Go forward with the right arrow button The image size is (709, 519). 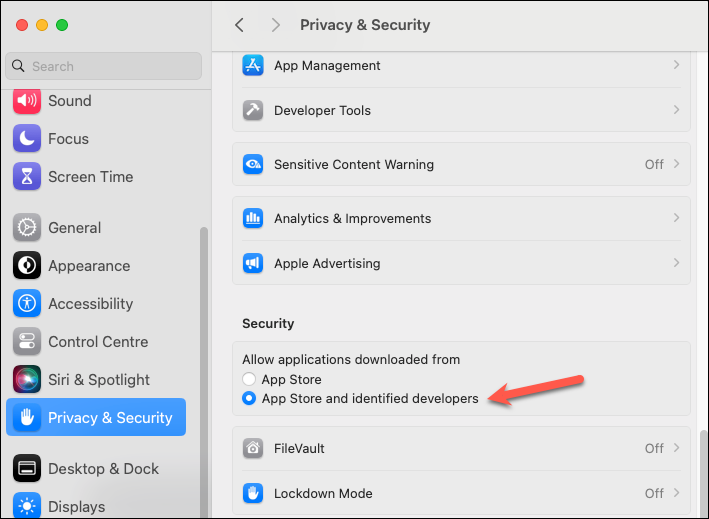coord(275,25)
